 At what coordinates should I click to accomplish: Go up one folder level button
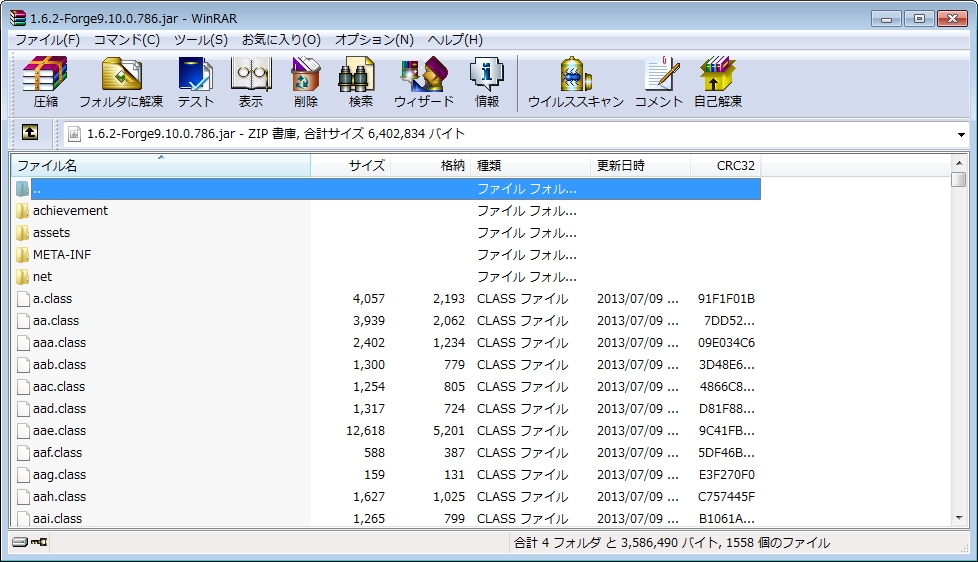(x=29, y=132)
